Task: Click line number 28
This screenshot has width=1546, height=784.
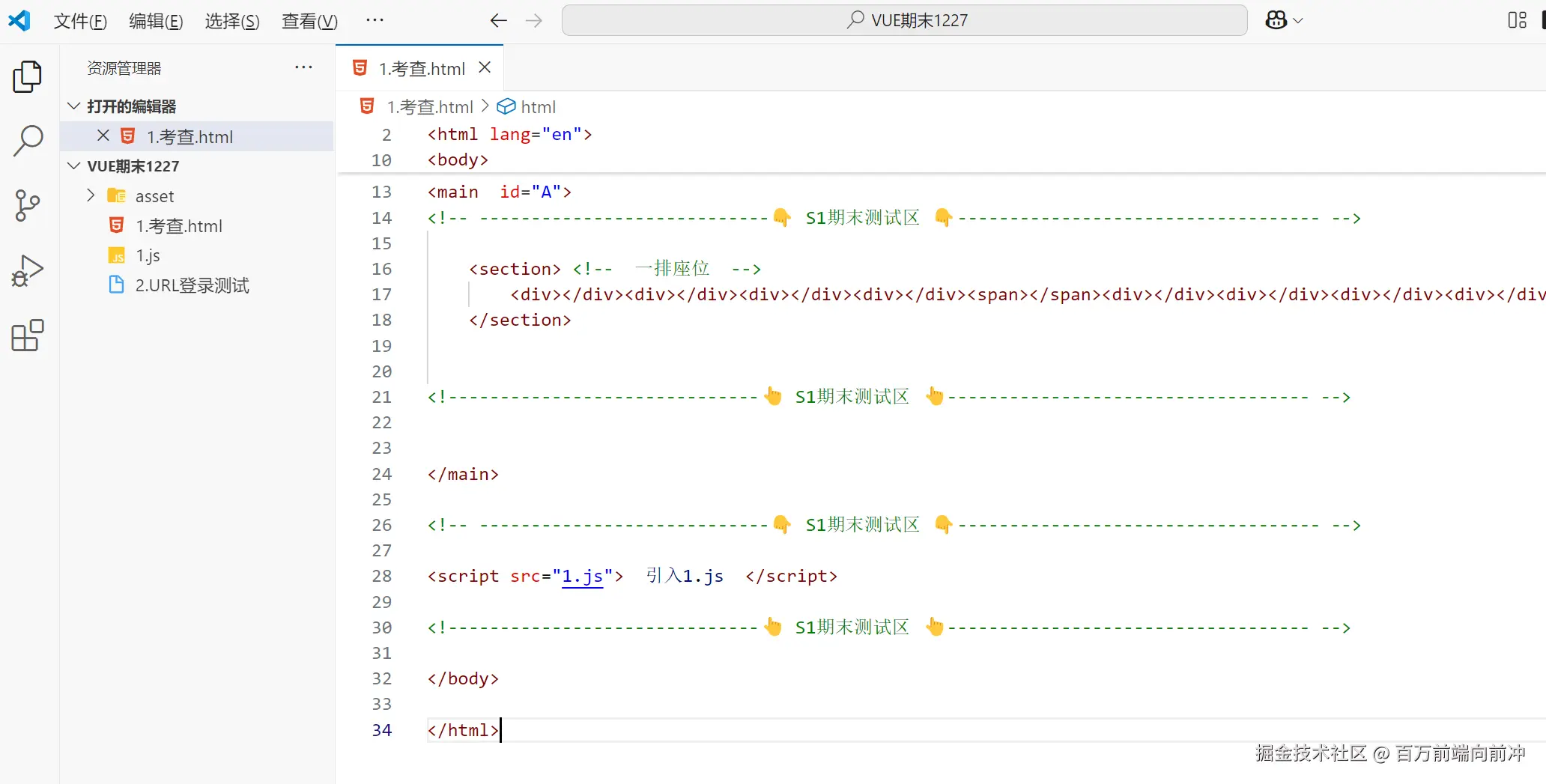Action: tap(382, 576)
